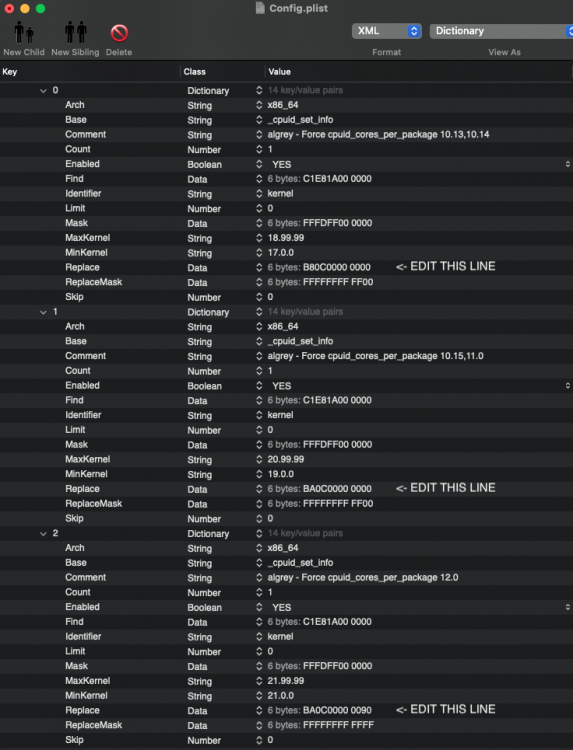Viewport: 573px width, 750px height.
Task: Select Replace value B80C0000 0000
Action: 336,267
